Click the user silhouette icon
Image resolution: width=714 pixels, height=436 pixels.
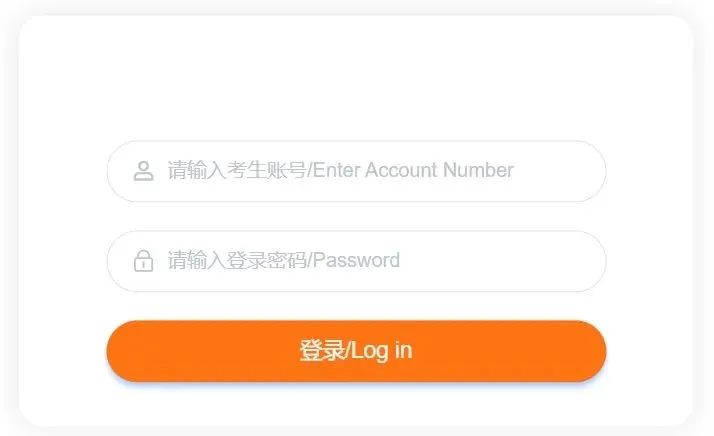(x=143, y=171)
